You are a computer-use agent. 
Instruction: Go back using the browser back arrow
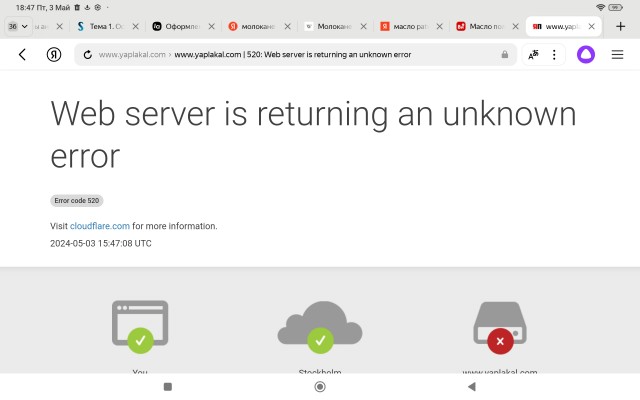22,54
